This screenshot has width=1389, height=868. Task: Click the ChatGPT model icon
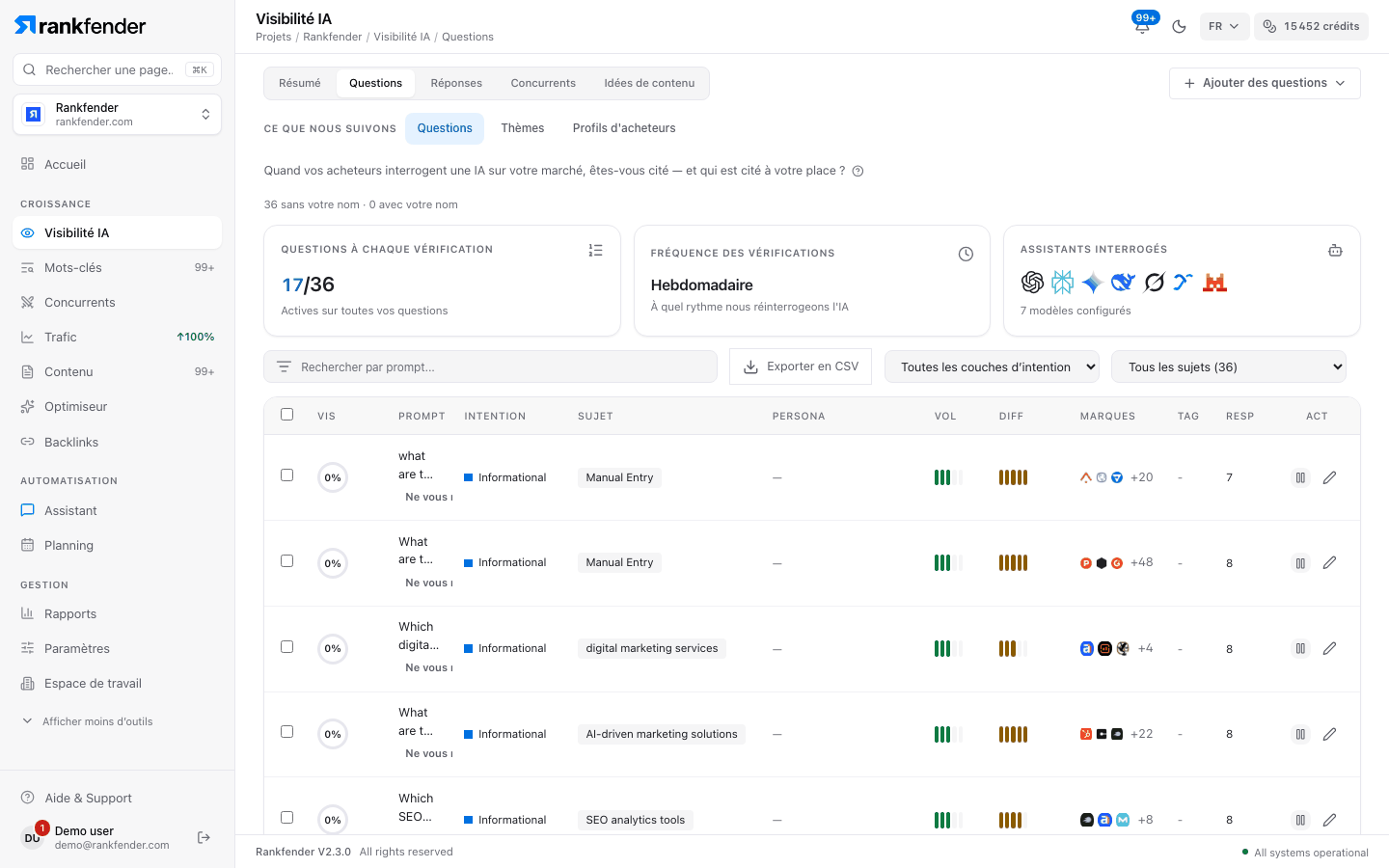point(1032,283)
